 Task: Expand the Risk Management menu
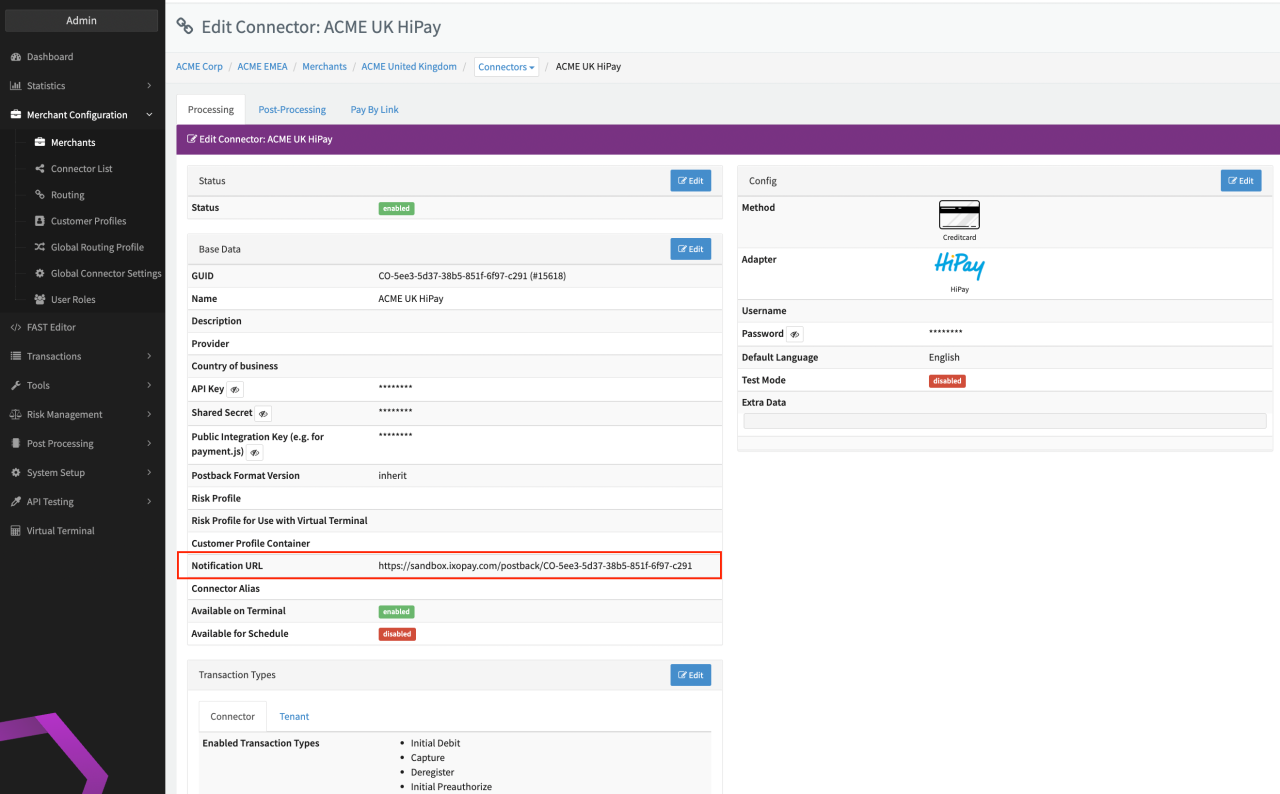(149, 414)
